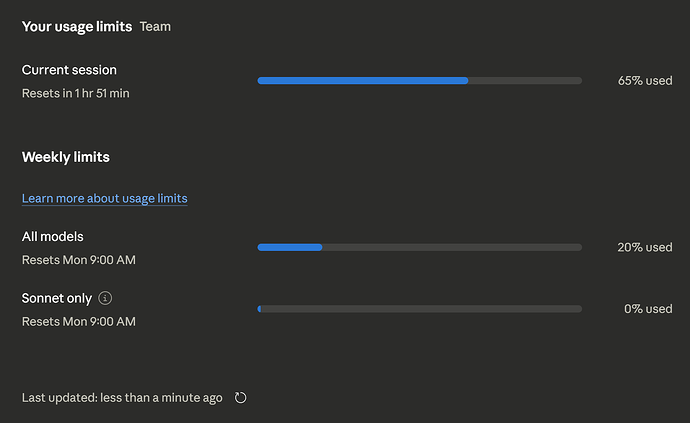This screenshot has width=690, height=423.
Task: Click Resets in 1 hr 51 min text
Action: [76, 93]
